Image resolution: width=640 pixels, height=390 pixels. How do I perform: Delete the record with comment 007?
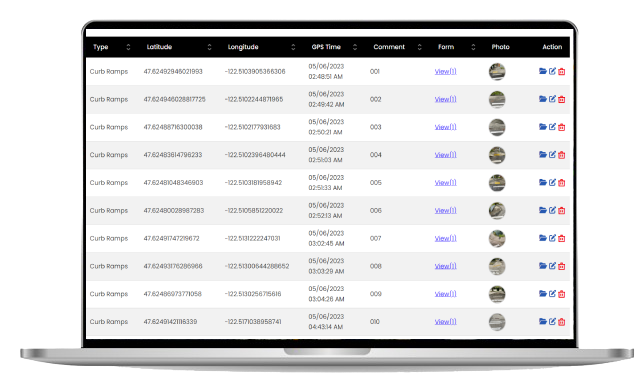coord(562,238)
